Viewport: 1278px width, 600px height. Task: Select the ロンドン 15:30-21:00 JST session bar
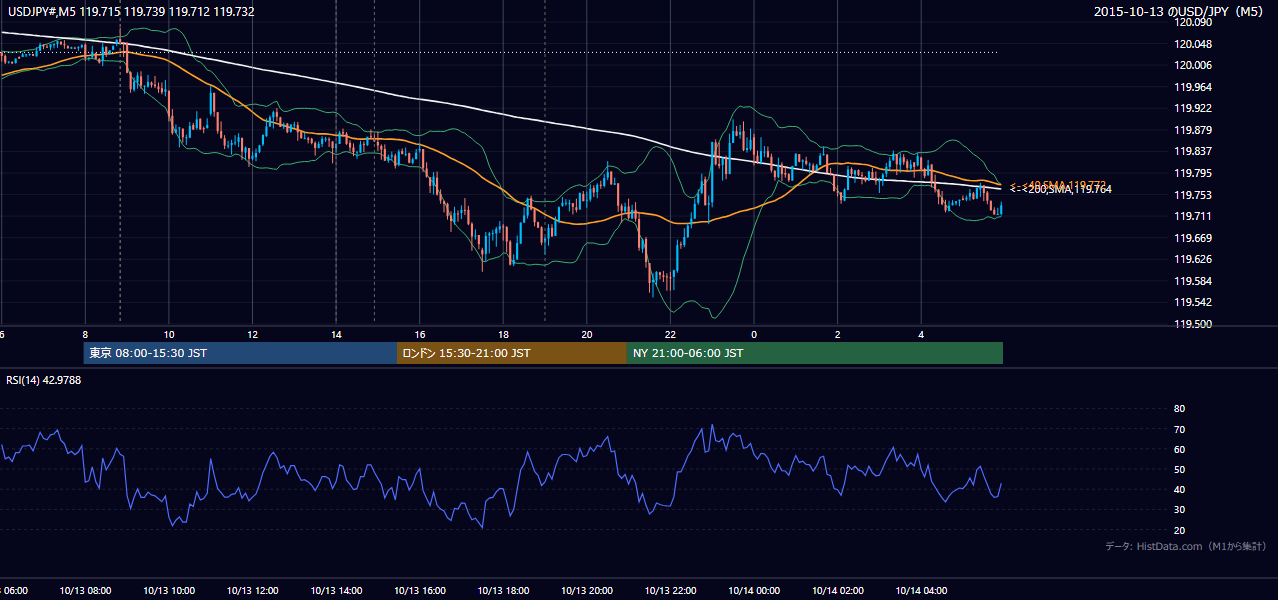click(512, 353)
